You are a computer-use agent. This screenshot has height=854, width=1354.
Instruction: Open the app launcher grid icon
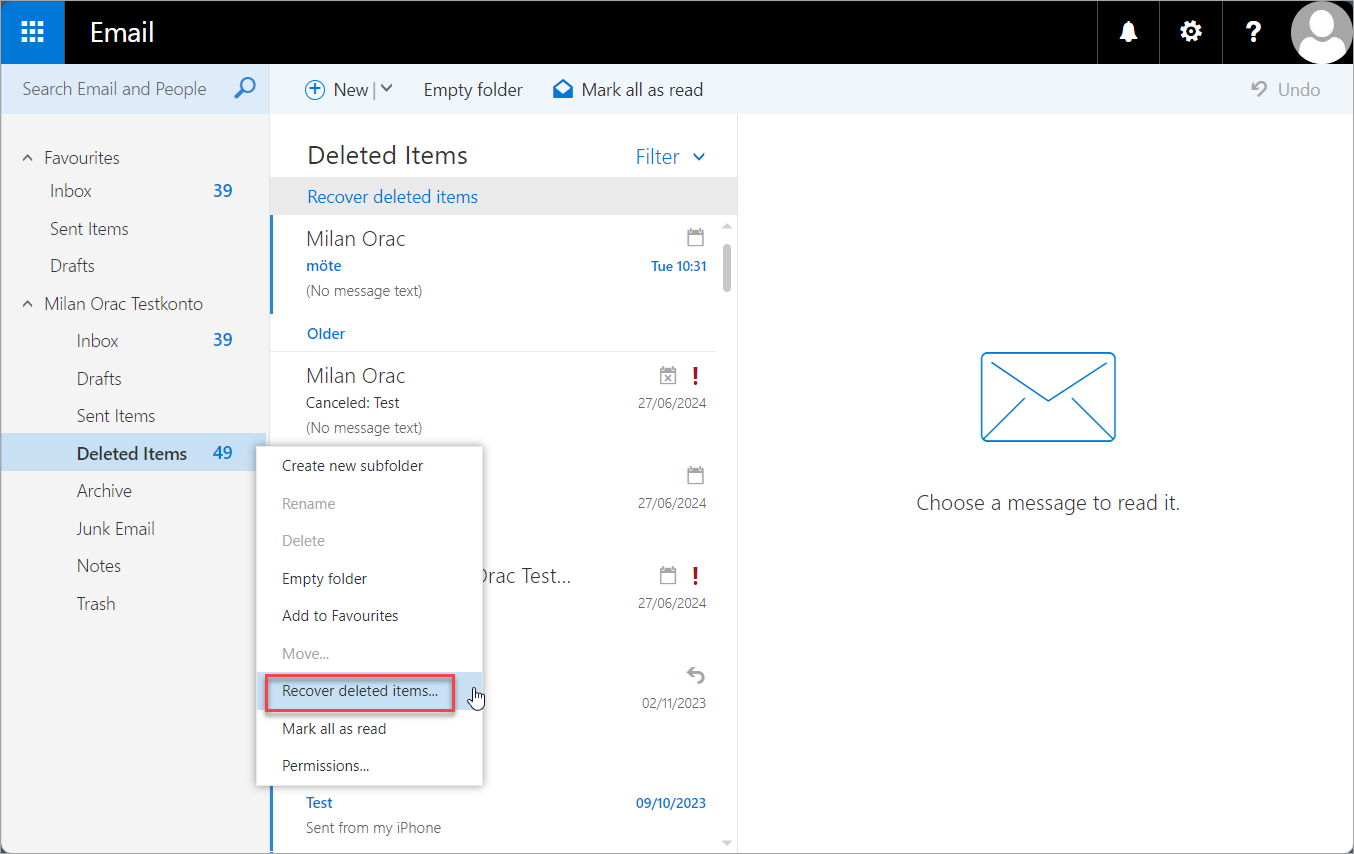32,32
